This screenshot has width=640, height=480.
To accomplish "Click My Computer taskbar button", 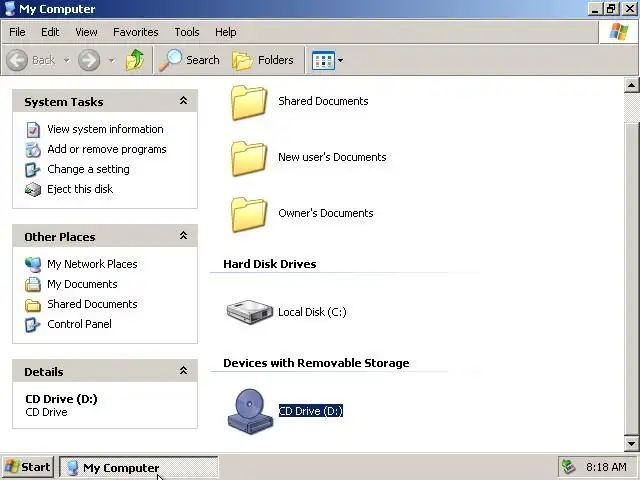I will [139, 467].
